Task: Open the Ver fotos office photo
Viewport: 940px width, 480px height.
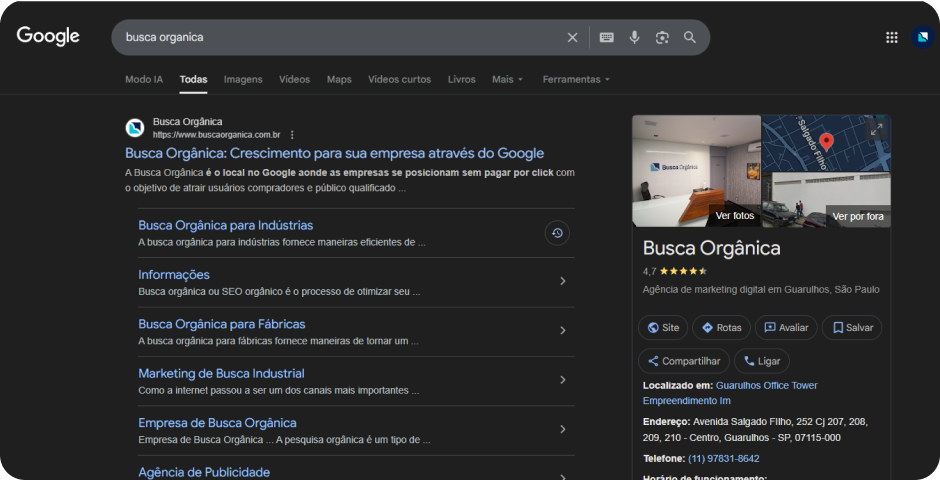Action: coord(697,171)
